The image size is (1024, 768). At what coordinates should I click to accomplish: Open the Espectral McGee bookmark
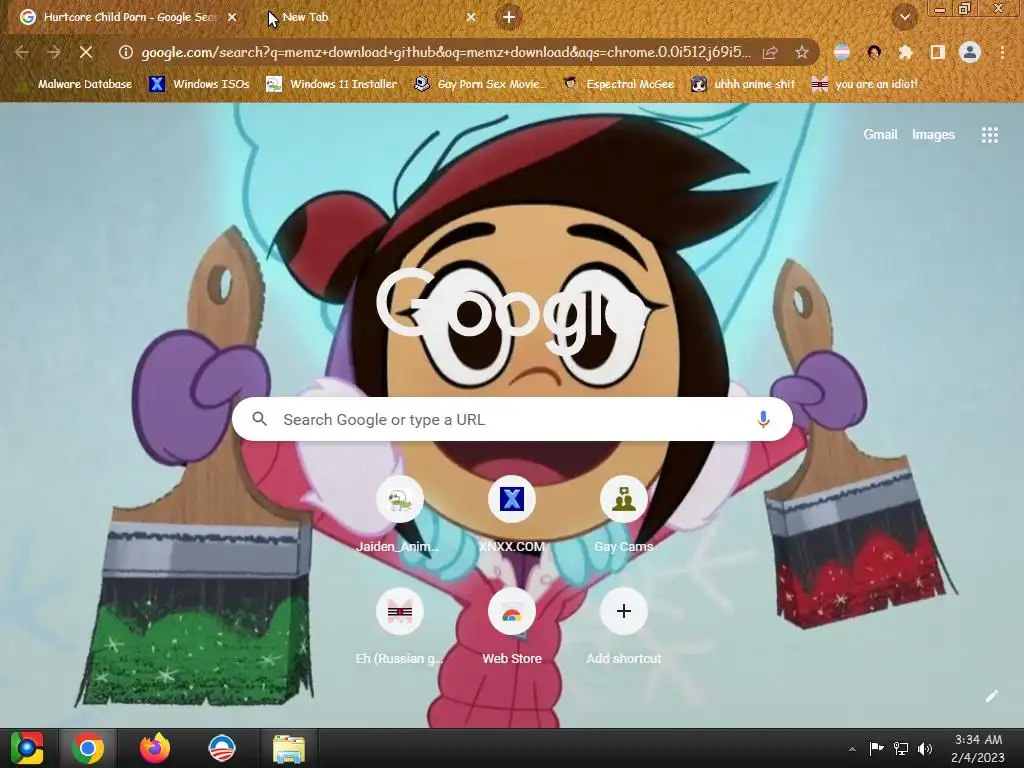pyautogui.click(x=618, y=84)
